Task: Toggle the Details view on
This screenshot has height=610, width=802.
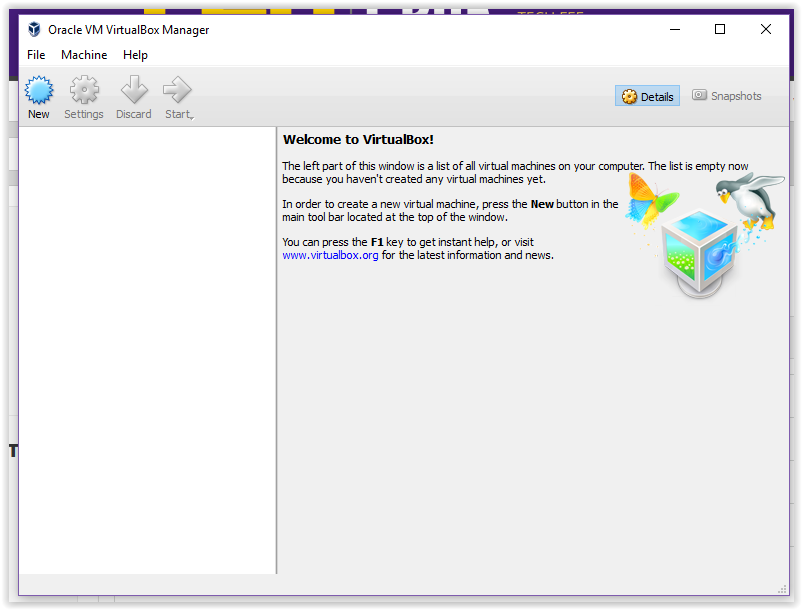Action: 647,95
